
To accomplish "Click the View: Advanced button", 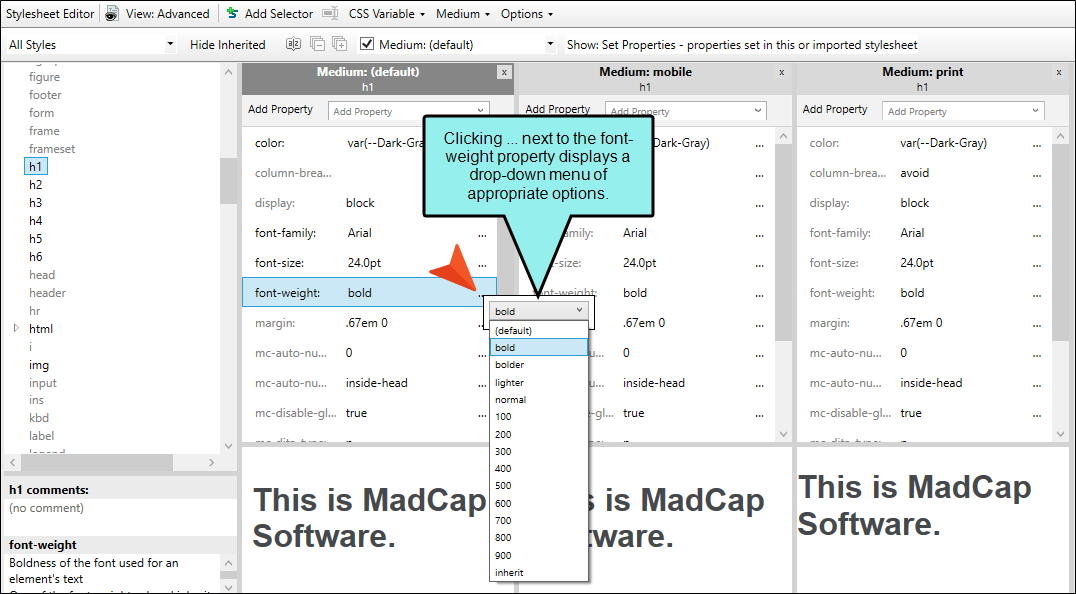I will click(x=158, y=14).
